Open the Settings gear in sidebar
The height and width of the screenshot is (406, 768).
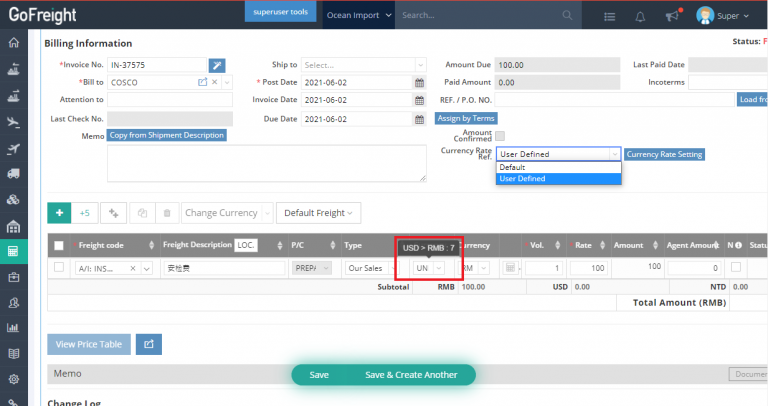[13, 380]
